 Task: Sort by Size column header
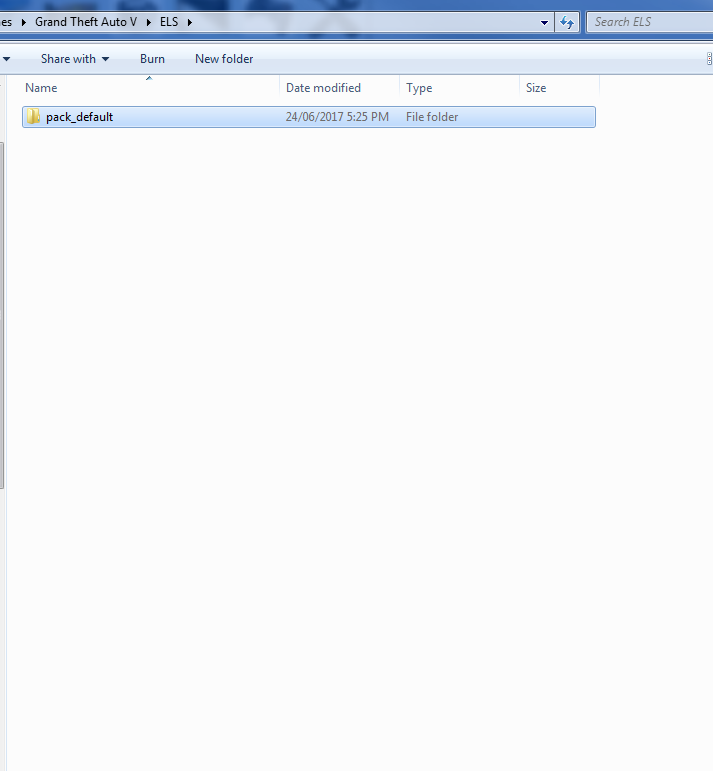coord(560,88)
